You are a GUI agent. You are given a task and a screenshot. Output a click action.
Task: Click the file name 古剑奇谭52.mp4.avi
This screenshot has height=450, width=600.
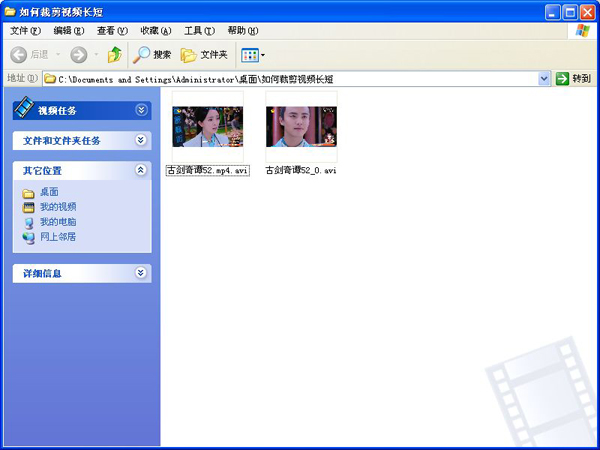coord(207,171)
